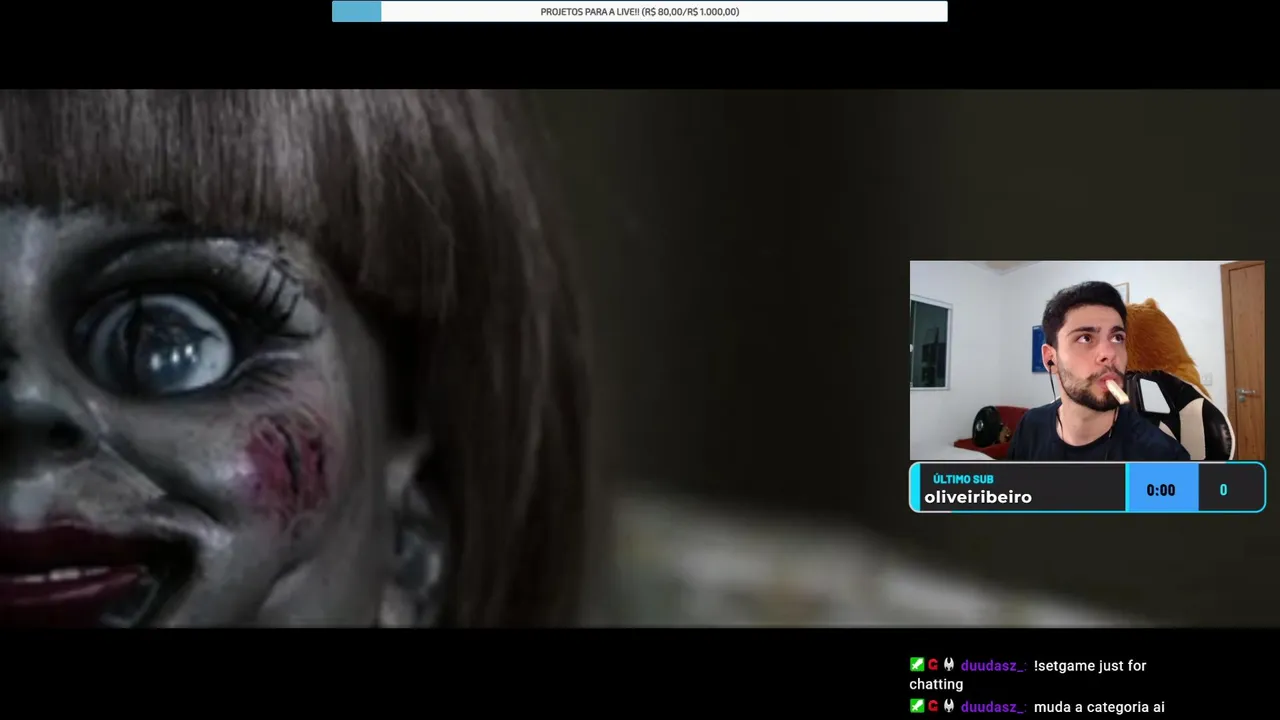Click the red G badge beside '!setgame' message
The width and height of the screenshot is (1280, 720).
[933, 665]
